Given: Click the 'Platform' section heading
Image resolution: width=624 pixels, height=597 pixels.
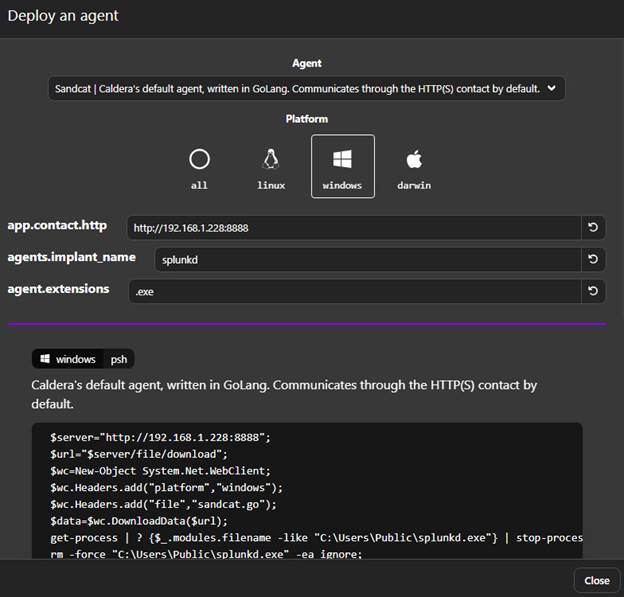Looking at the screenshot, I should 307,119.
